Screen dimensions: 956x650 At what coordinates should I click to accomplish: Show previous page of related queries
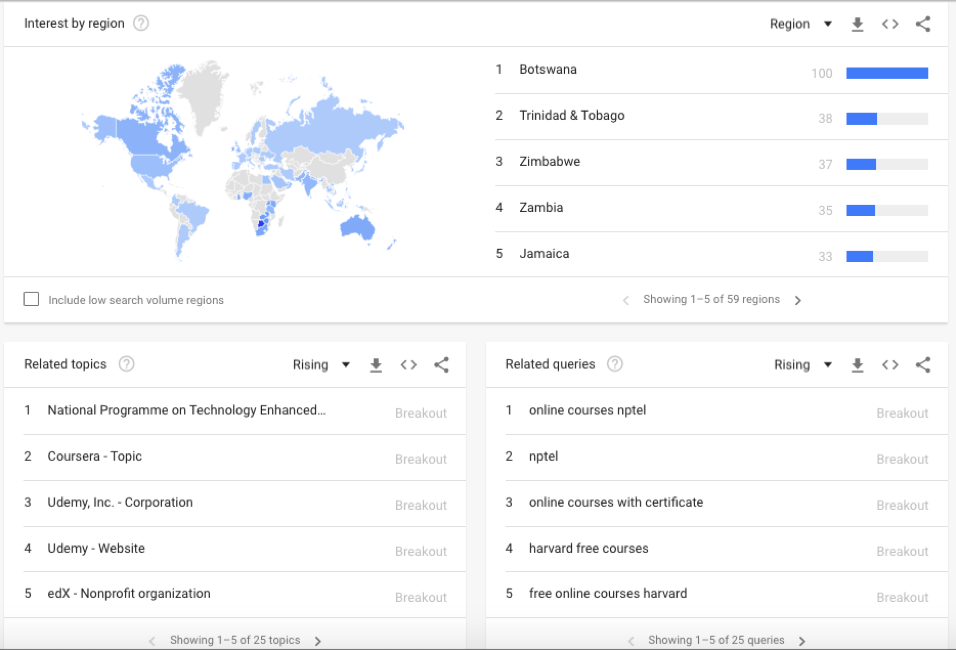(631, 641)
